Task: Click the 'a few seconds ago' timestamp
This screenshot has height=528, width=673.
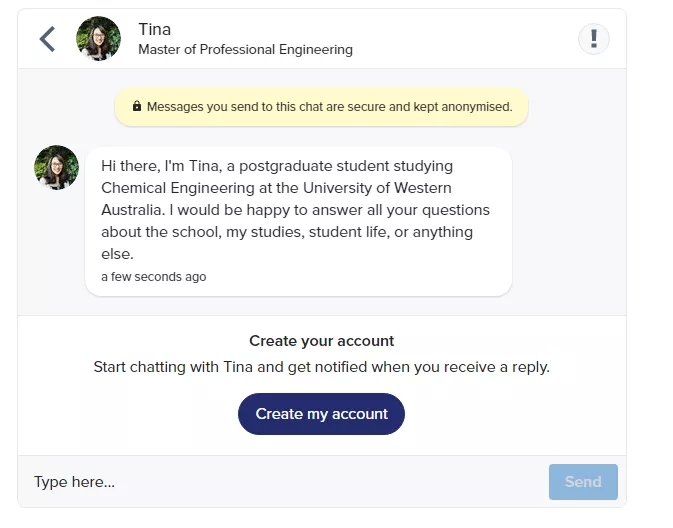Action: tap(153, 277)
